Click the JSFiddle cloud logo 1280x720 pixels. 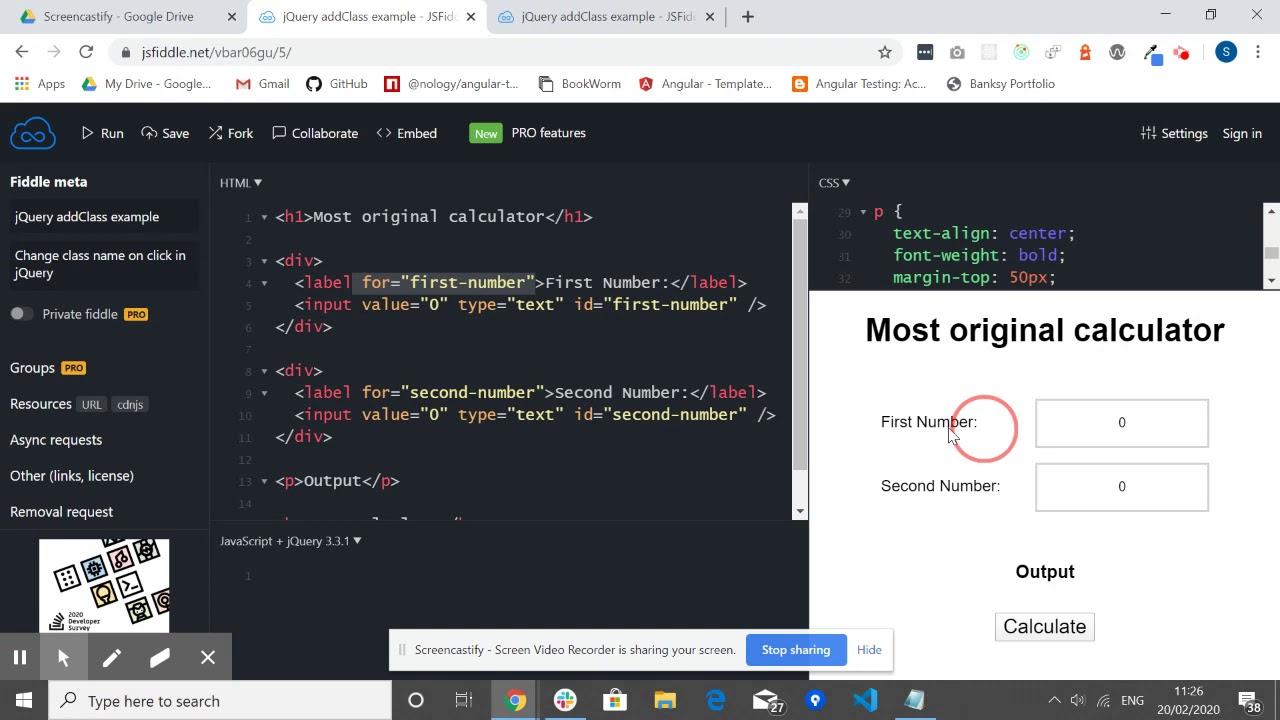coord(32,133)
